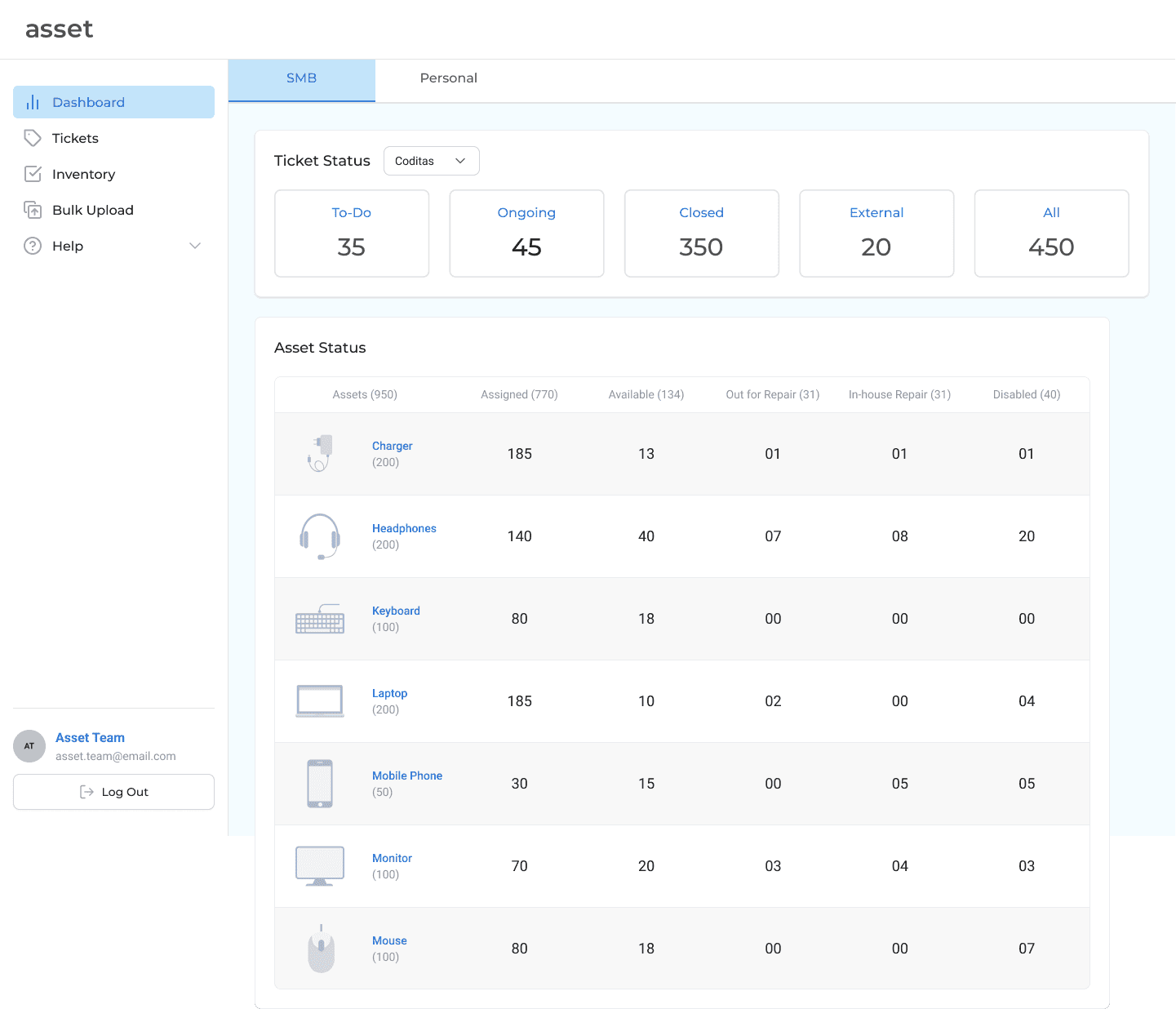This screenshot has height=1009, width=1176.
Task: Click the mobile phone asset icon
Action: [x=320, y=784]
